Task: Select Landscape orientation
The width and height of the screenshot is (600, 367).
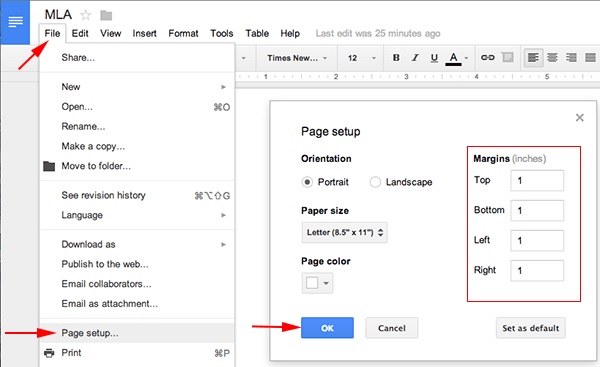Action: click(375, 182)
